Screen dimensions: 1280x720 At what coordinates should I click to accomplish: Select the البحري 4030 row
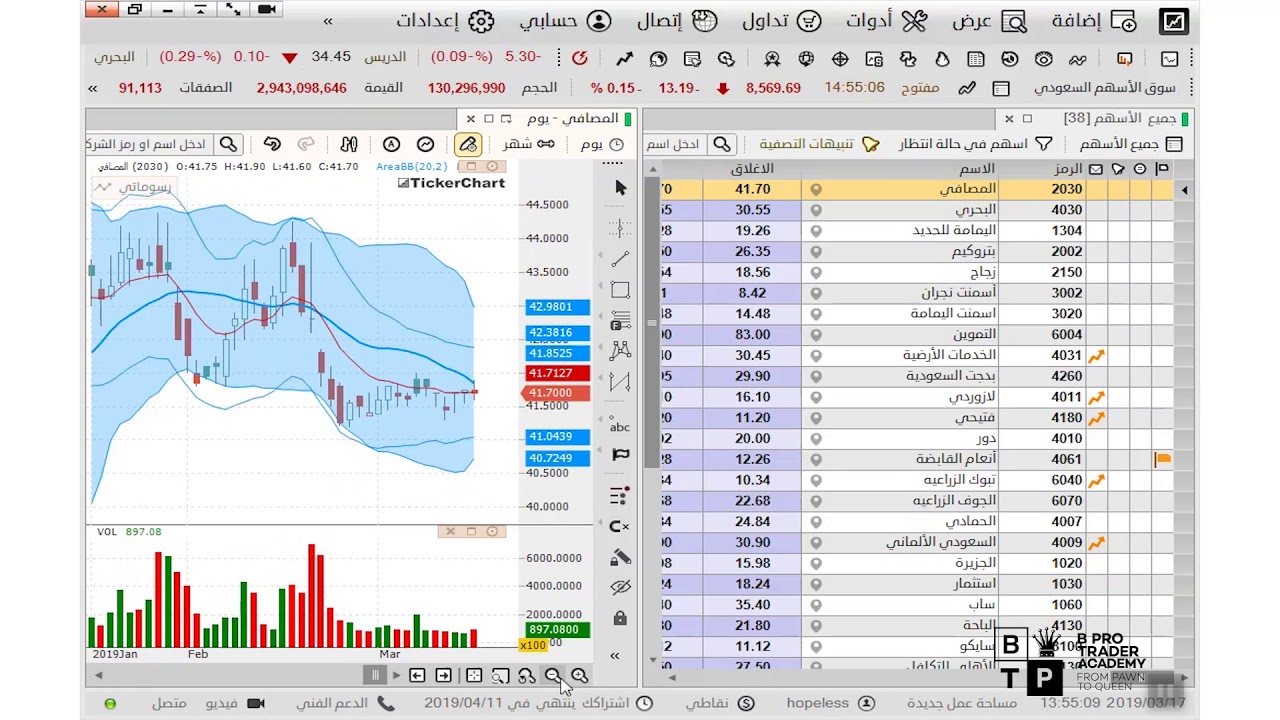(x=916, y=210)
